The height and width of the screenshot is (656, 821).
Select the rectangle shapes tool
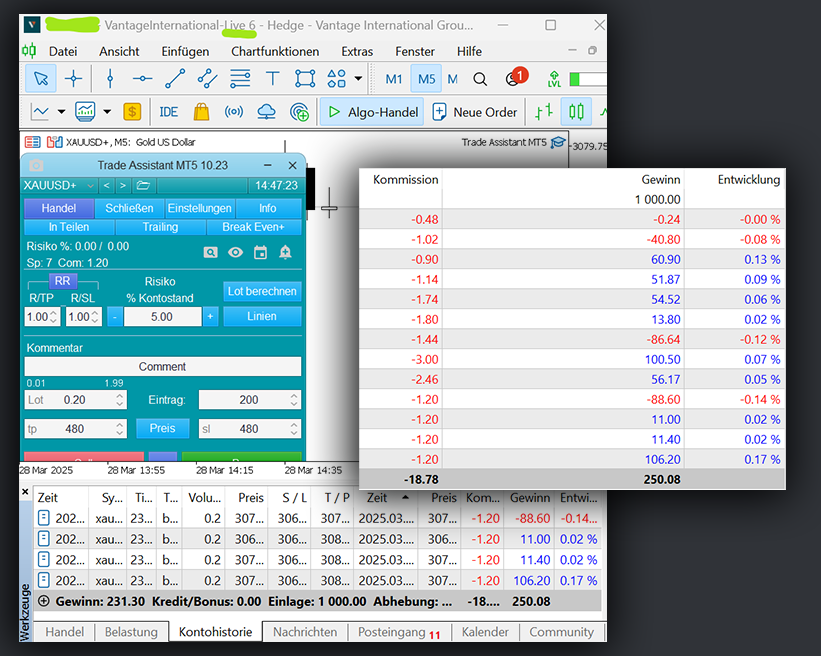point(305,79)
